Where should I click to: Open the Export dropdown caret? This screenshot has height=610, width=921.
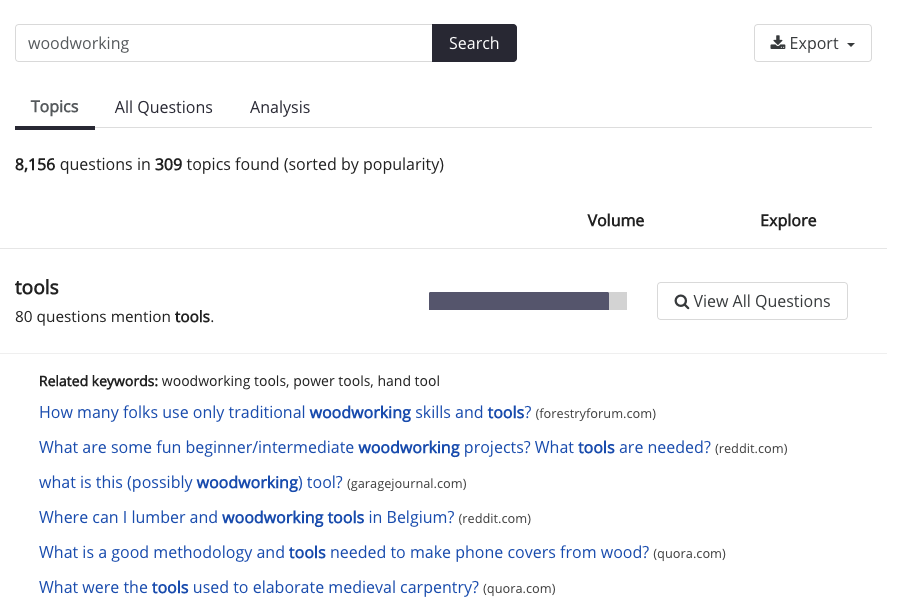tap(851, 45)
